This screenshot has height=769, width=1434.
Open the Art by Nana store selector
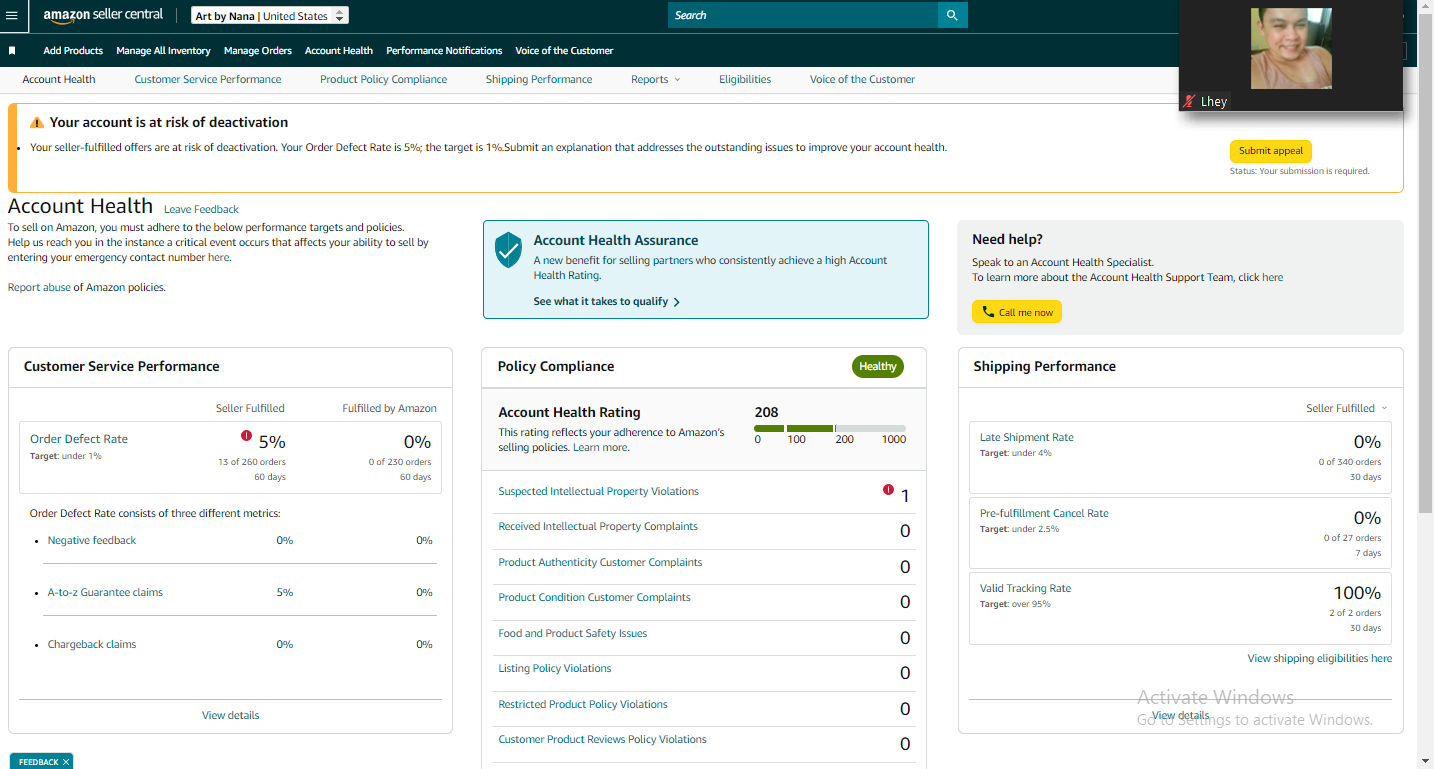pyautogui.click(x=271, y=16)
